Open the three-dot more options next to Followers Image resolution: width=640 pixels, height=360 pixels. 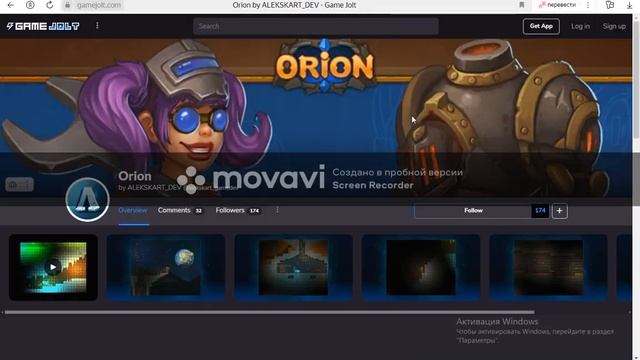(x=277, y=210)
